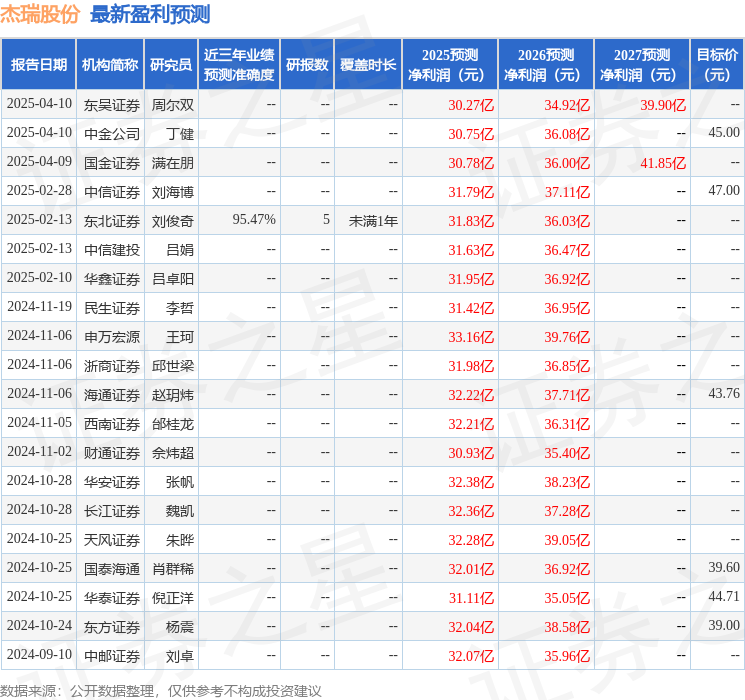This screenshot has height=700, width=745.
Task: Select the 中邮证券 institution cell
Action: [112, 656]
